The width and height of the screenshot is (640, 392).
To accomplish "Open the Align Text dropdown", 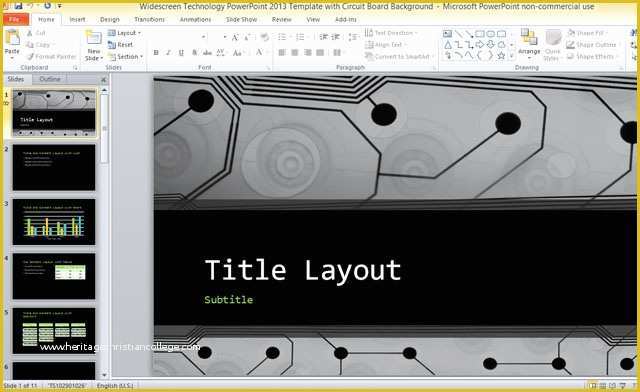I will (x=386, y=45).
